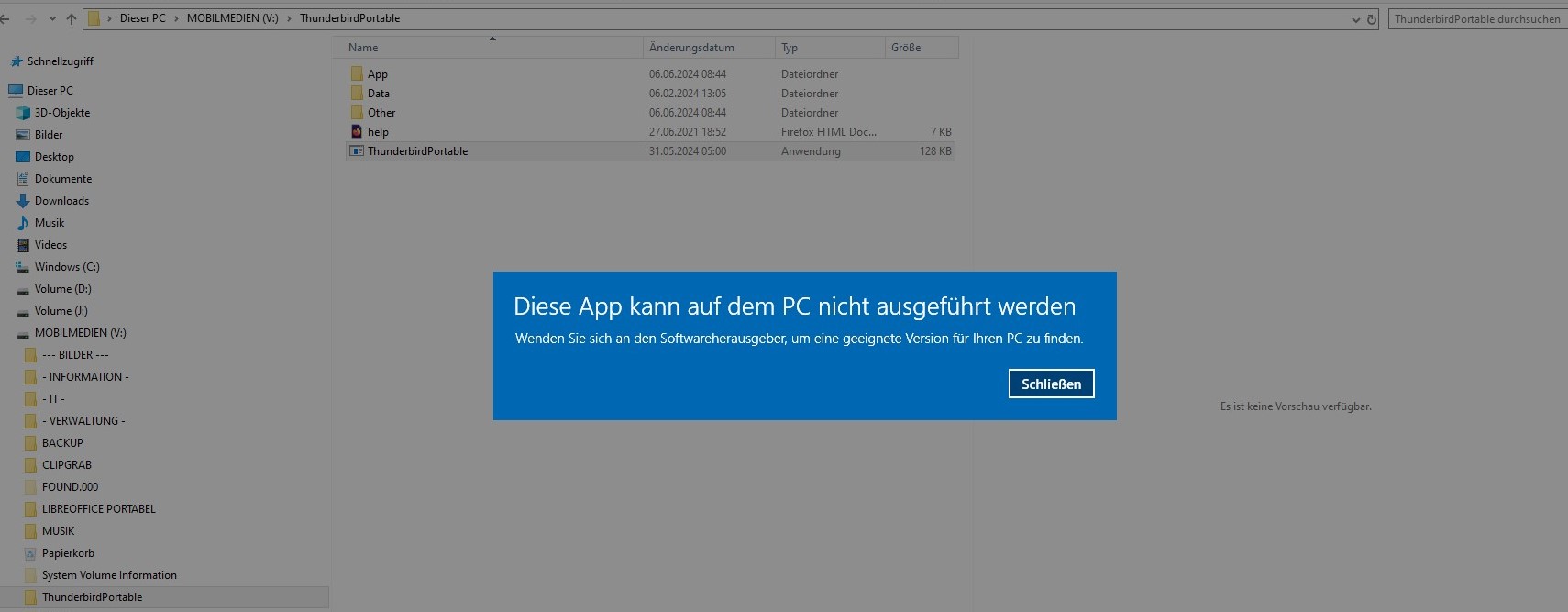Click the 27.06.2021 18:52 date cell

click(x=688, y=132)
